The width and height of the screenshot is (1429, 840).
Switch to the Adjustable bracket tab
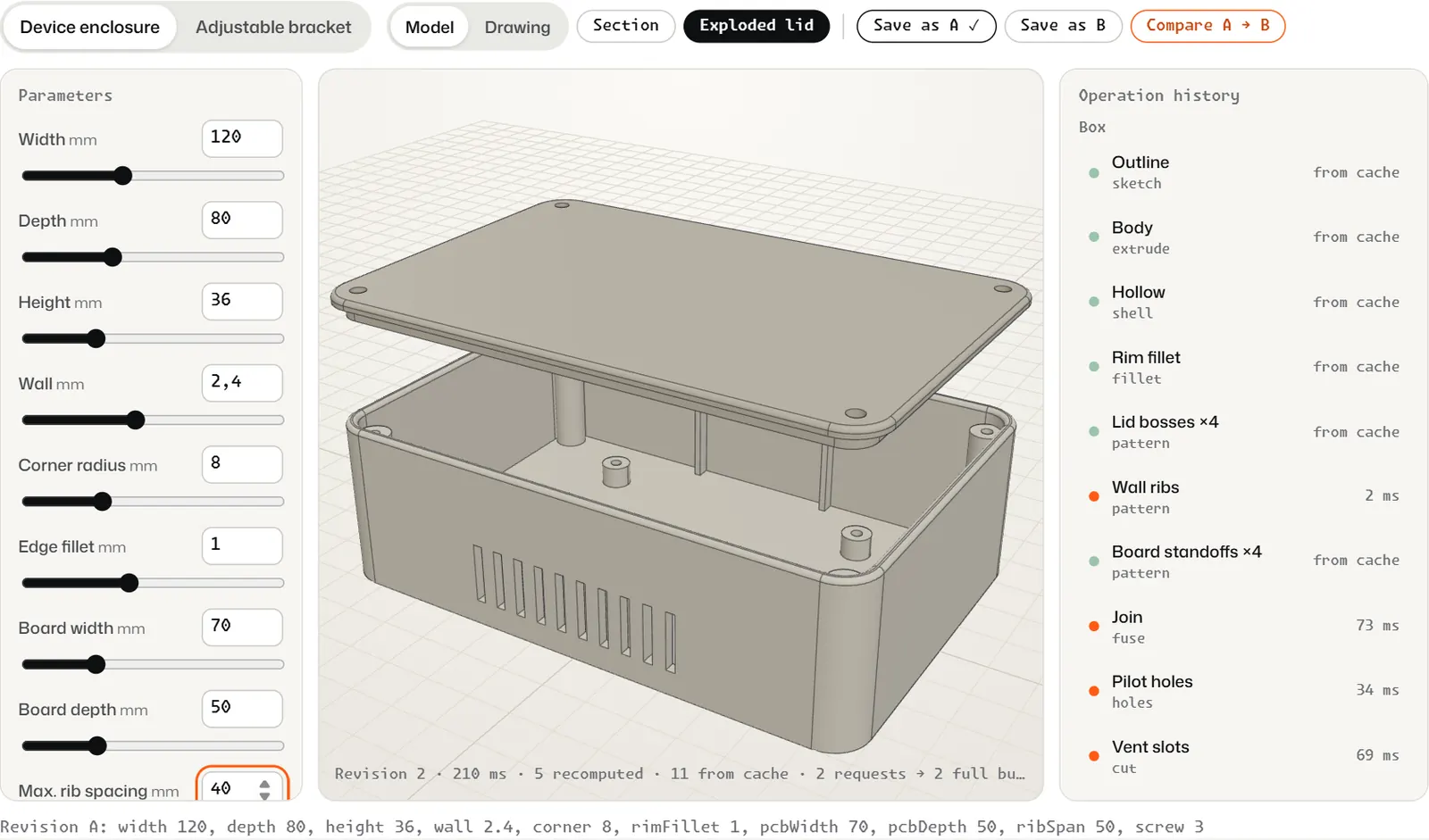click(x=273, y=27)
